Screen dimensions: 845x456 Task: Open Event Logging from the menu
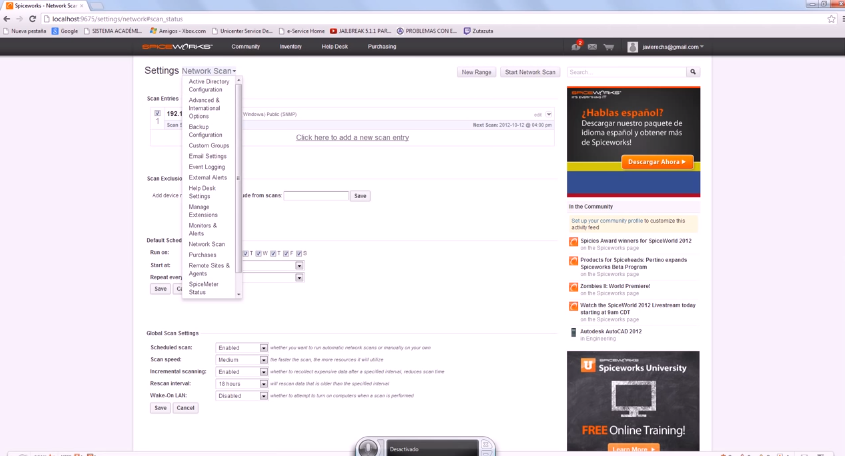coord(207,167)
